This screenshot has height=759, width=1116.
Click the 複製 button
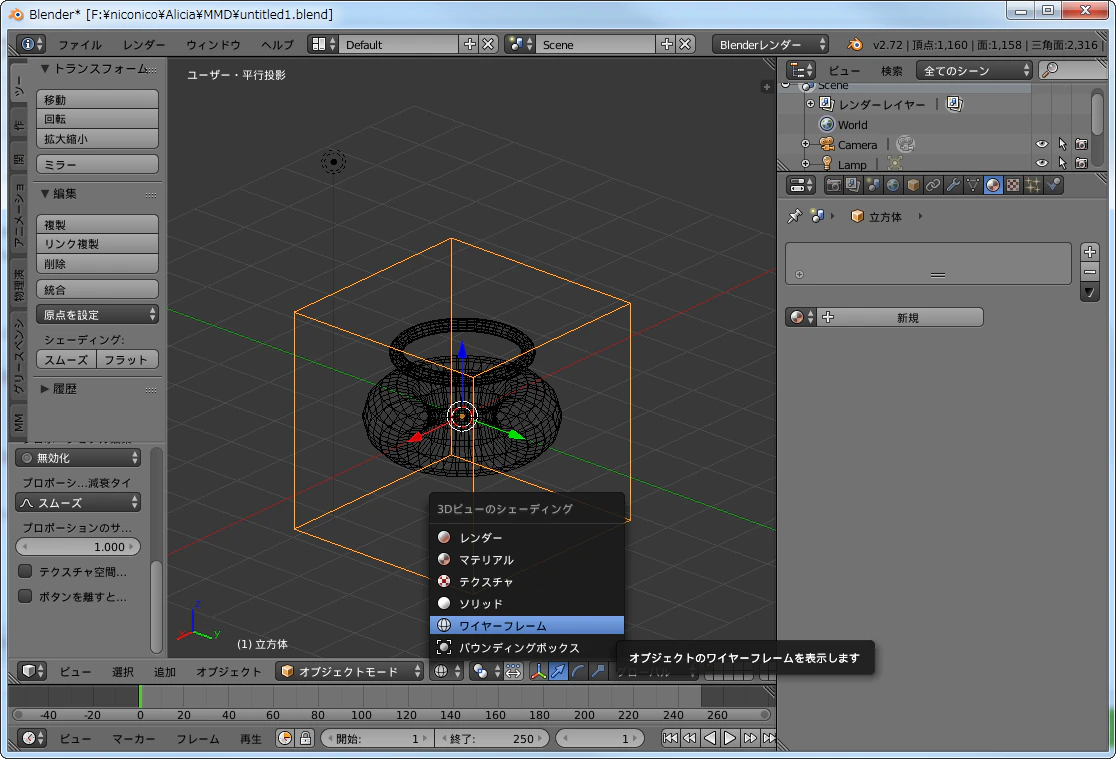click(x=98, y=224)
